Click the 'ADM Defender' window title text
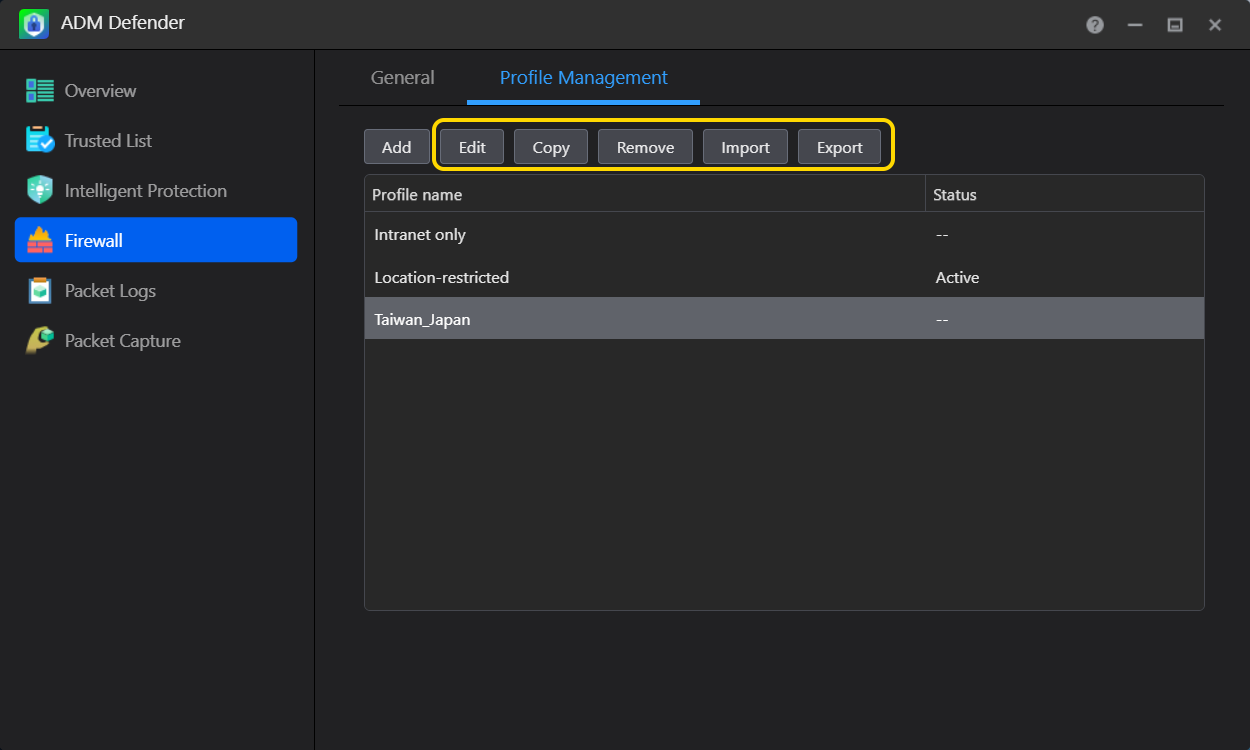This screenshot has width=1250, height=750. (x=123, y=23)
